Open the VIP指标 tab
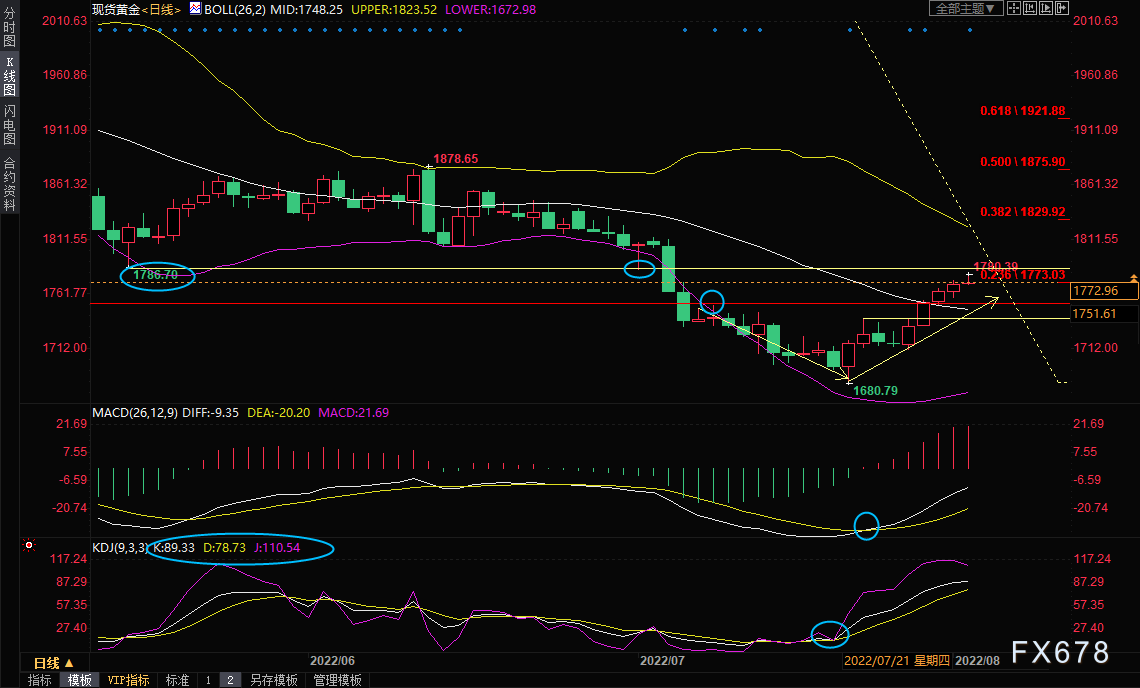Screen dimensions: 1140x688 coord(128,680)
